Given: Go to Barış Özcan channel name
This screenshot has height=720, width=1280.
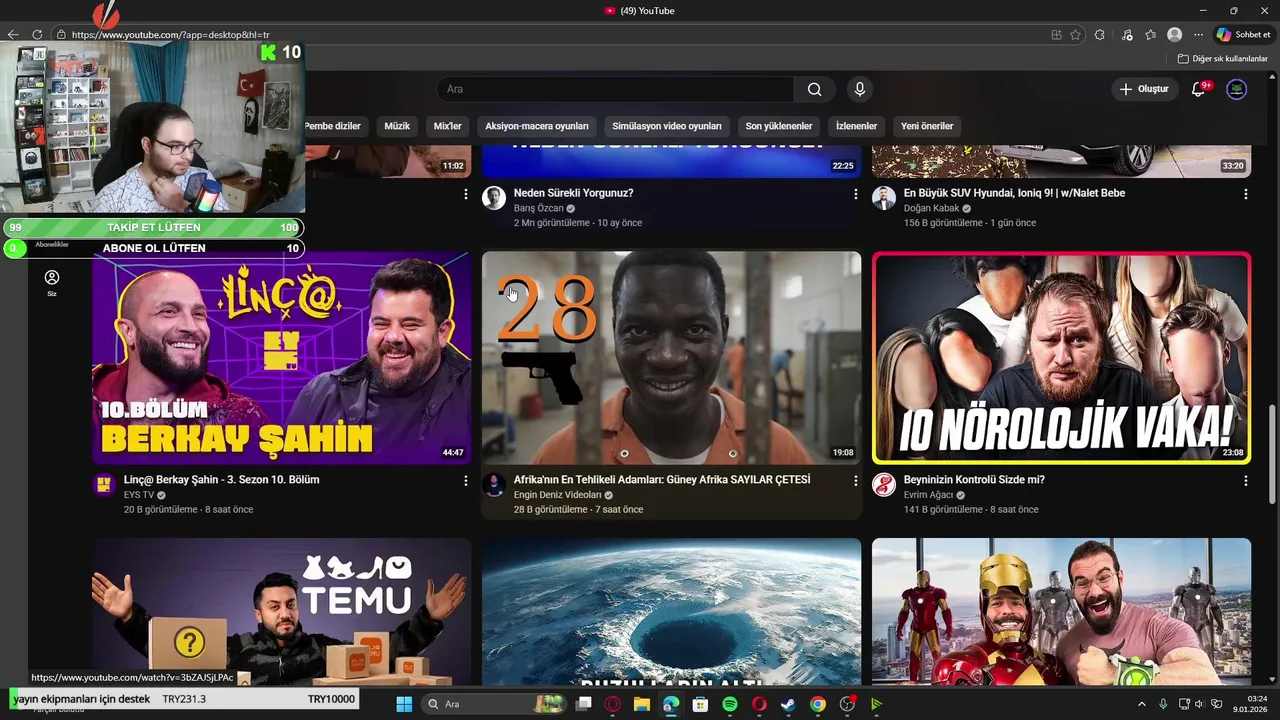Looking at the screenshot, I should pyautogui.click(x=538, y=208).
